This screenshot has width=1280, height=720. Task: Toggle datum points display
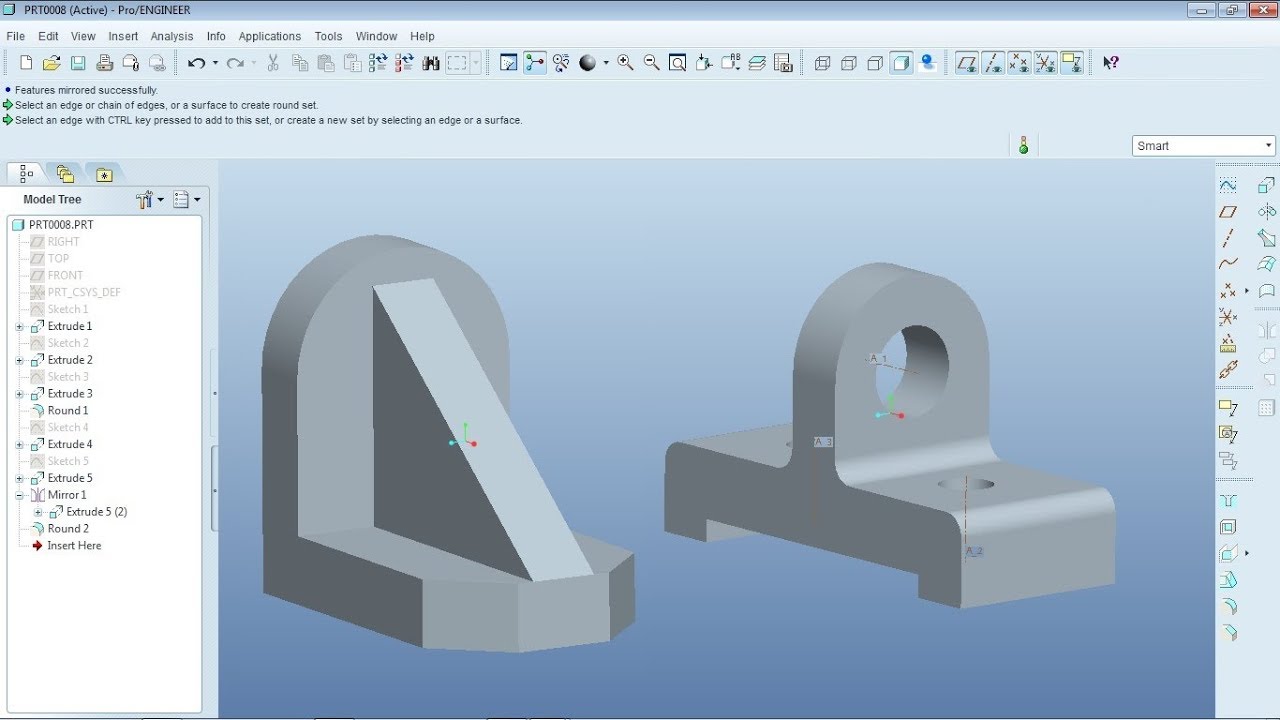pos(1019,63)
